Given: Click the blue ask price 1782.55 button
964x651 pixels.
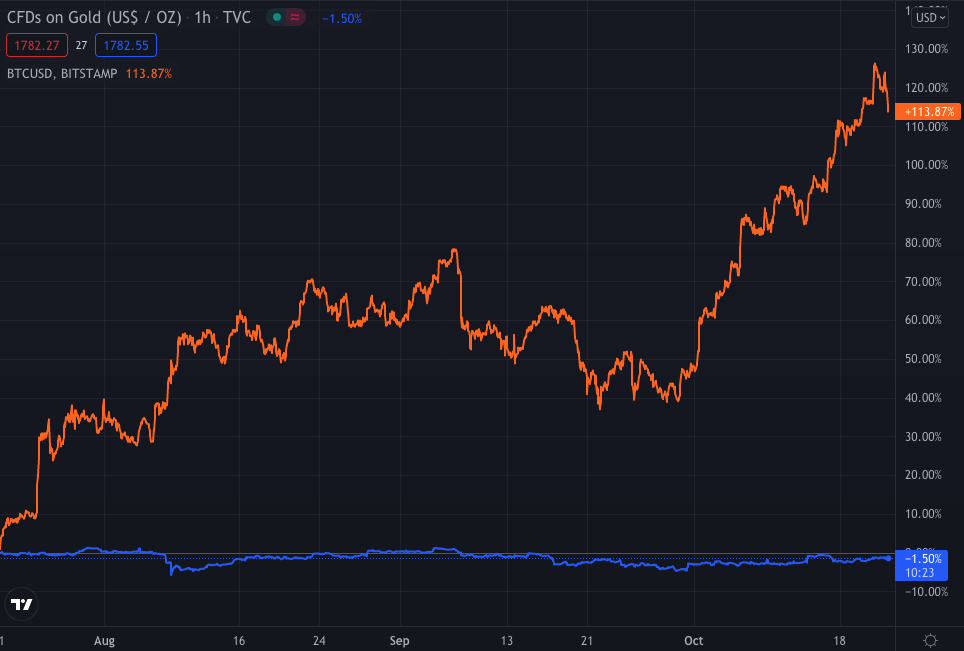Looking at the screenshot, I should pos(125,44).
